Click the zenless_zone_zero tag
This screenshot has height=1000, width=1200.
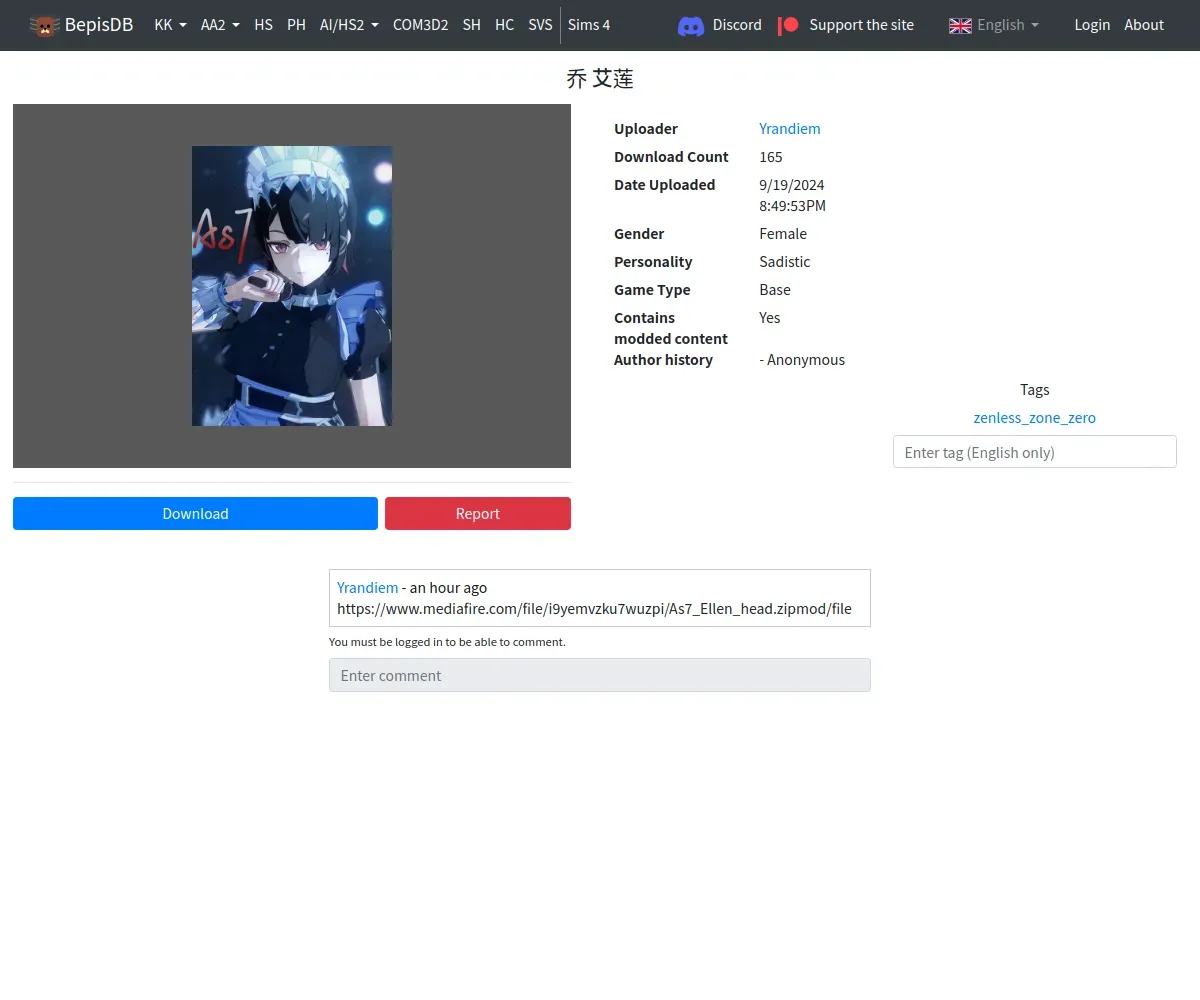click(1034, 417)
